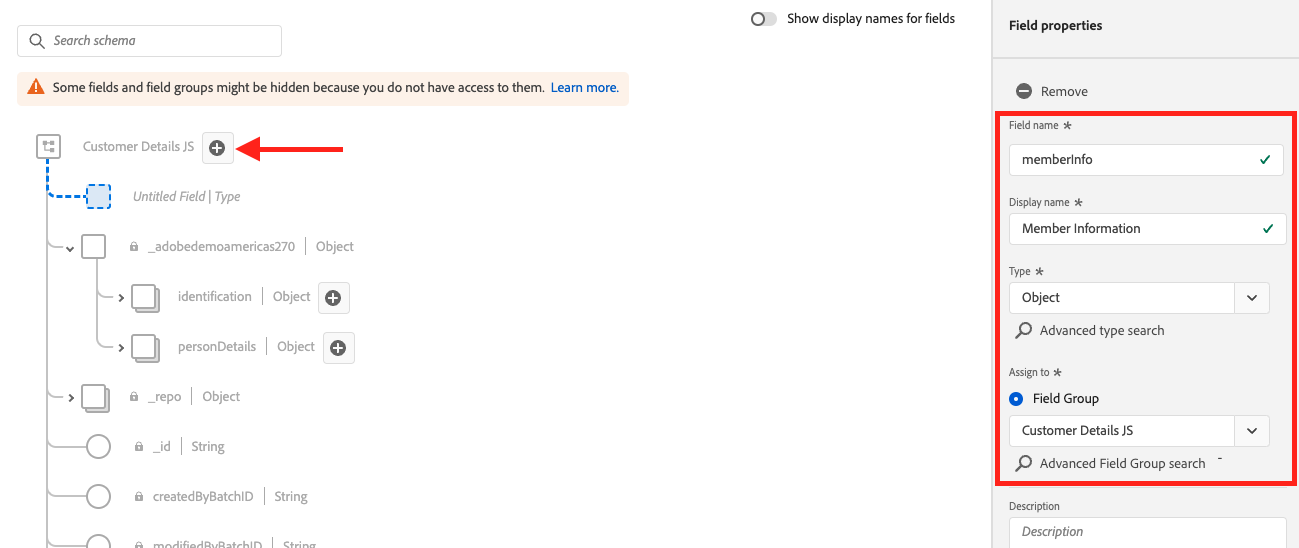This screenshot has width=1299, height=548.
Task: Open the Type dropdown arrow
Action: (1252, 298)
